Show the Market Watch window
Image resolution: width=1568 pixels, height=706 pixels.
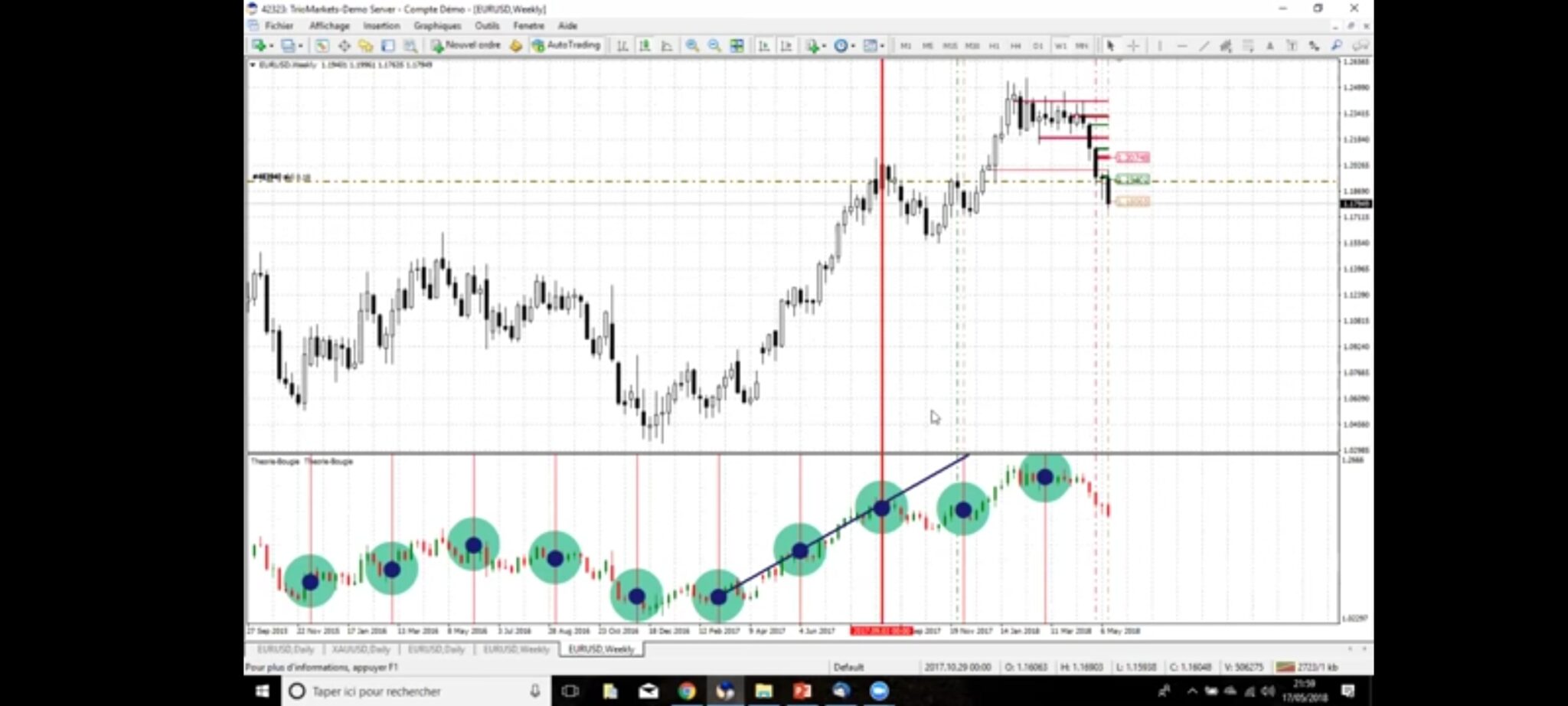[322, 46]
